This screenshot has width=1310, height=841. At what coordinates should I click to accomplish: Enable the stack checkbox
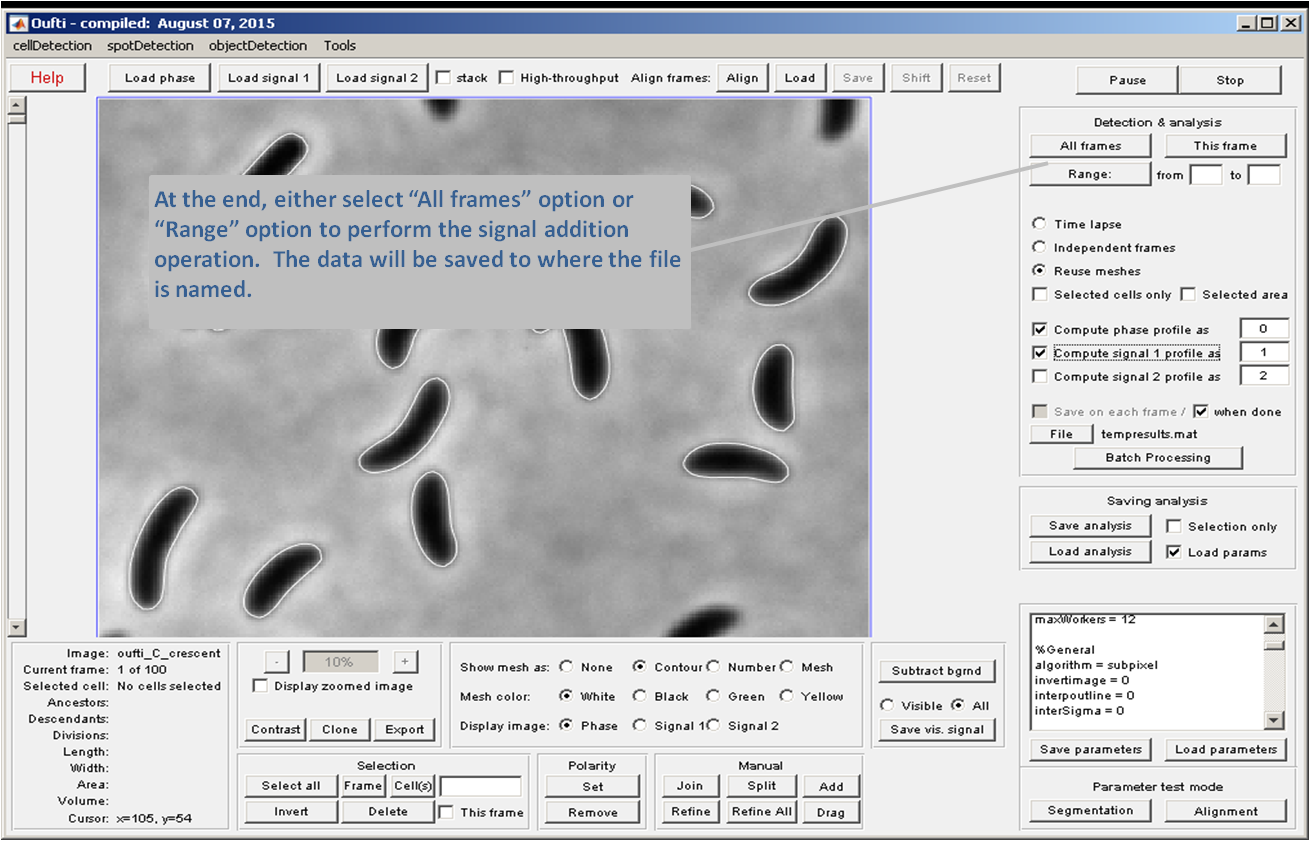[444, 78]
